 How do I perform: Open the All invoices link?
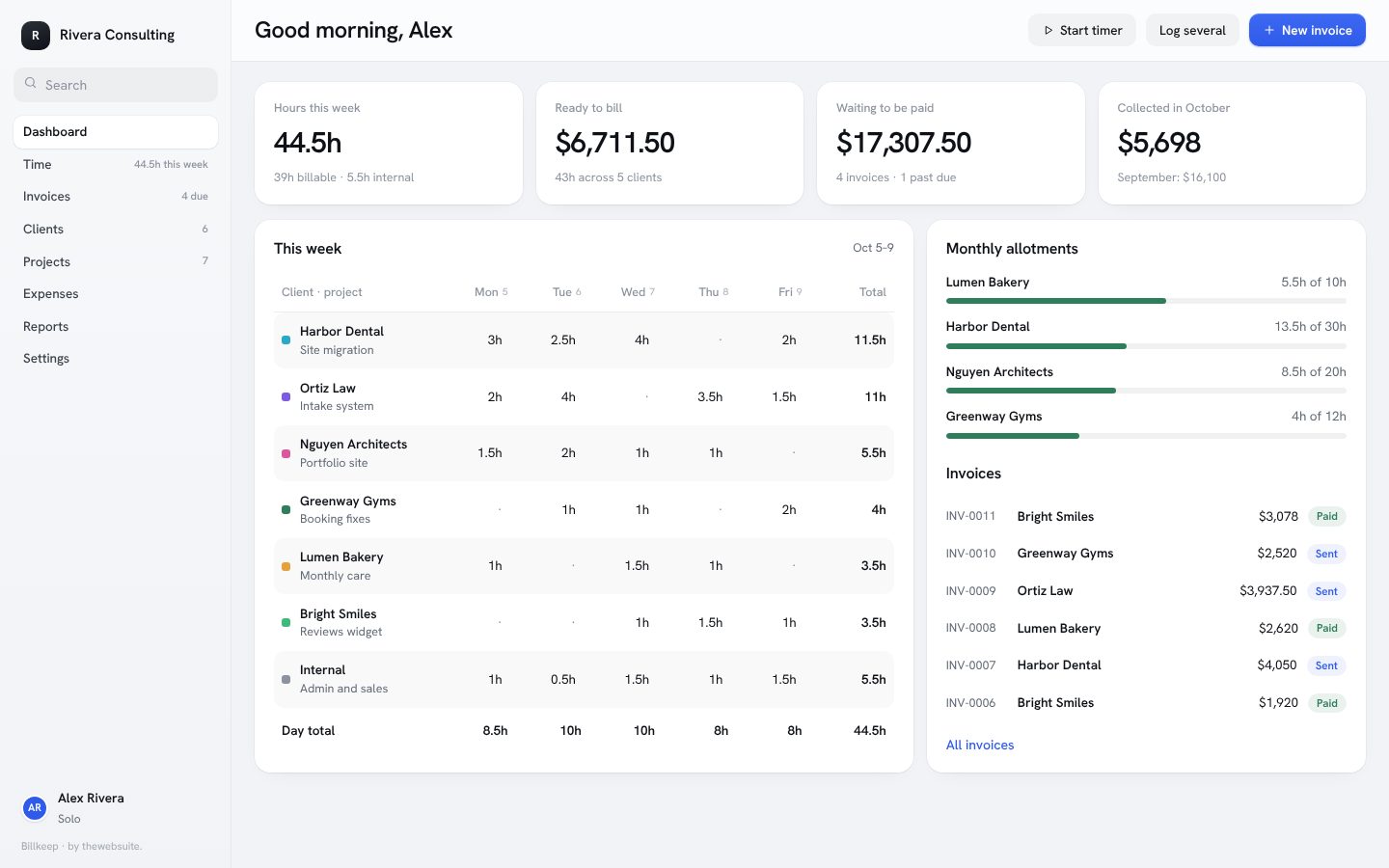pyautogui.click(x=980, y=745)
